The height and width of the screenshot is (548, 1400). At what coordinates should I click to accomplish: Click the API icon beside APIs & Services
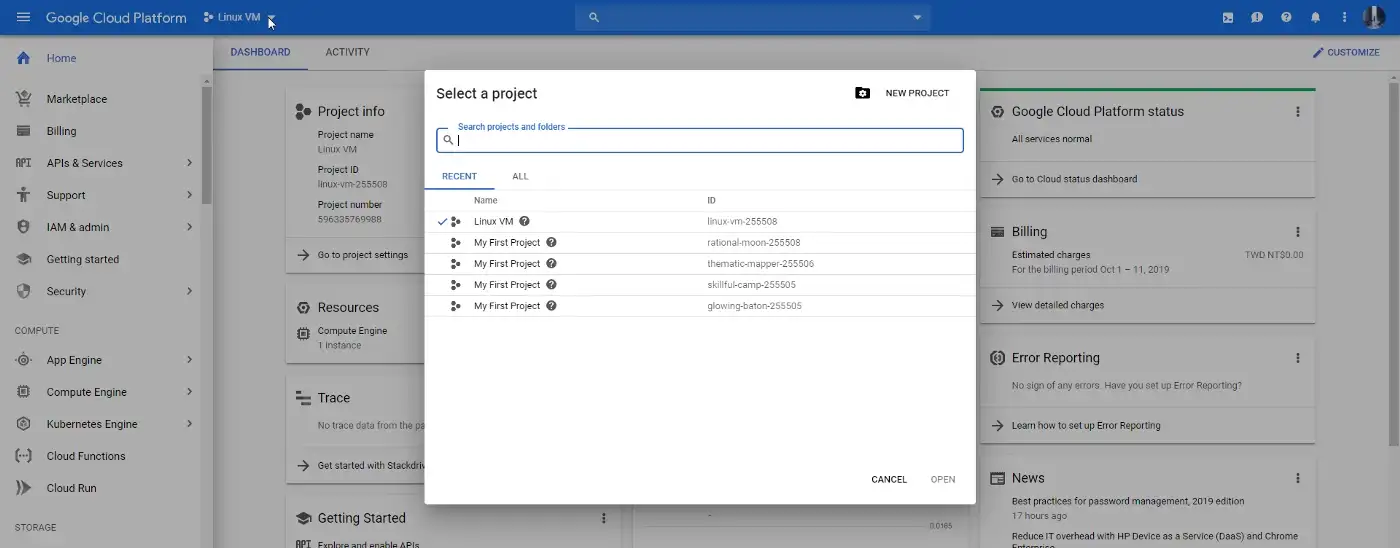(23, 163)
